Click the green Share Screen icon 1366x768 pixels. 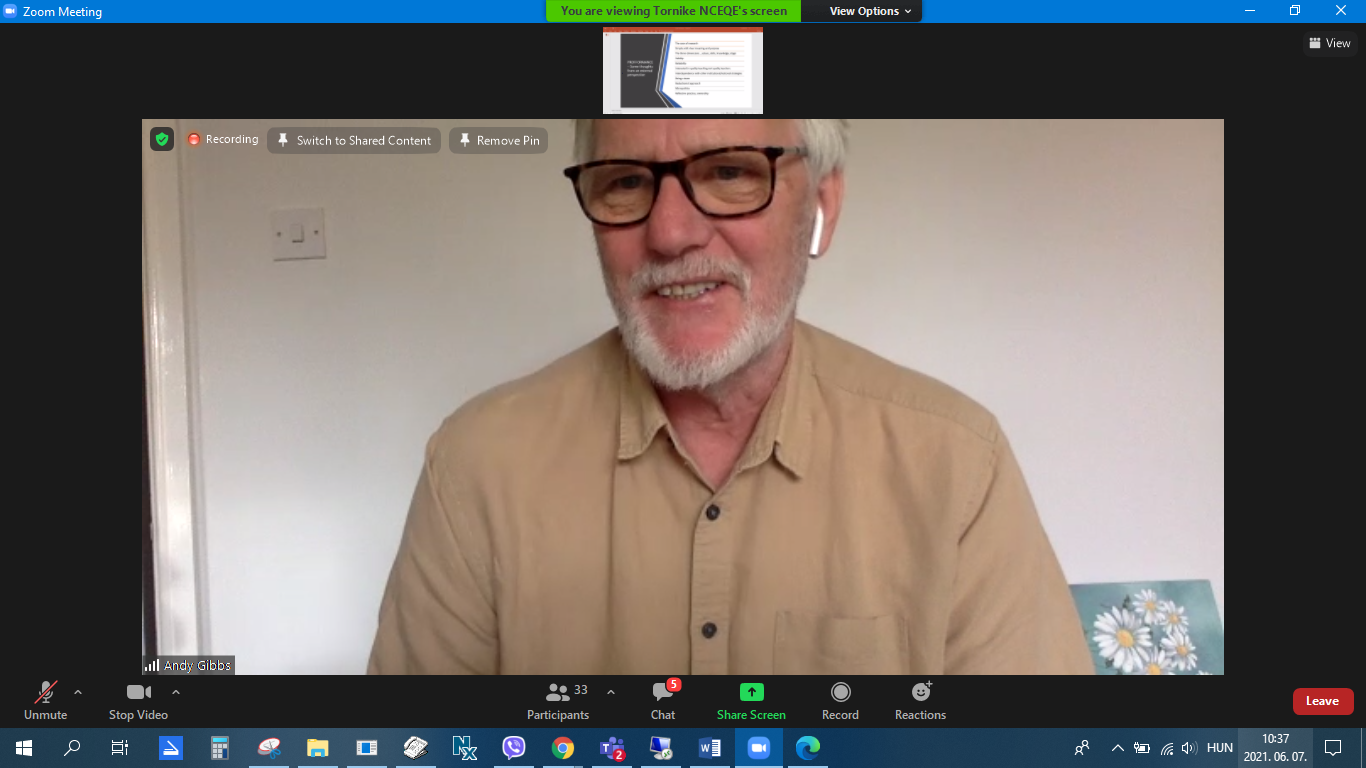(x=751, y=692)
